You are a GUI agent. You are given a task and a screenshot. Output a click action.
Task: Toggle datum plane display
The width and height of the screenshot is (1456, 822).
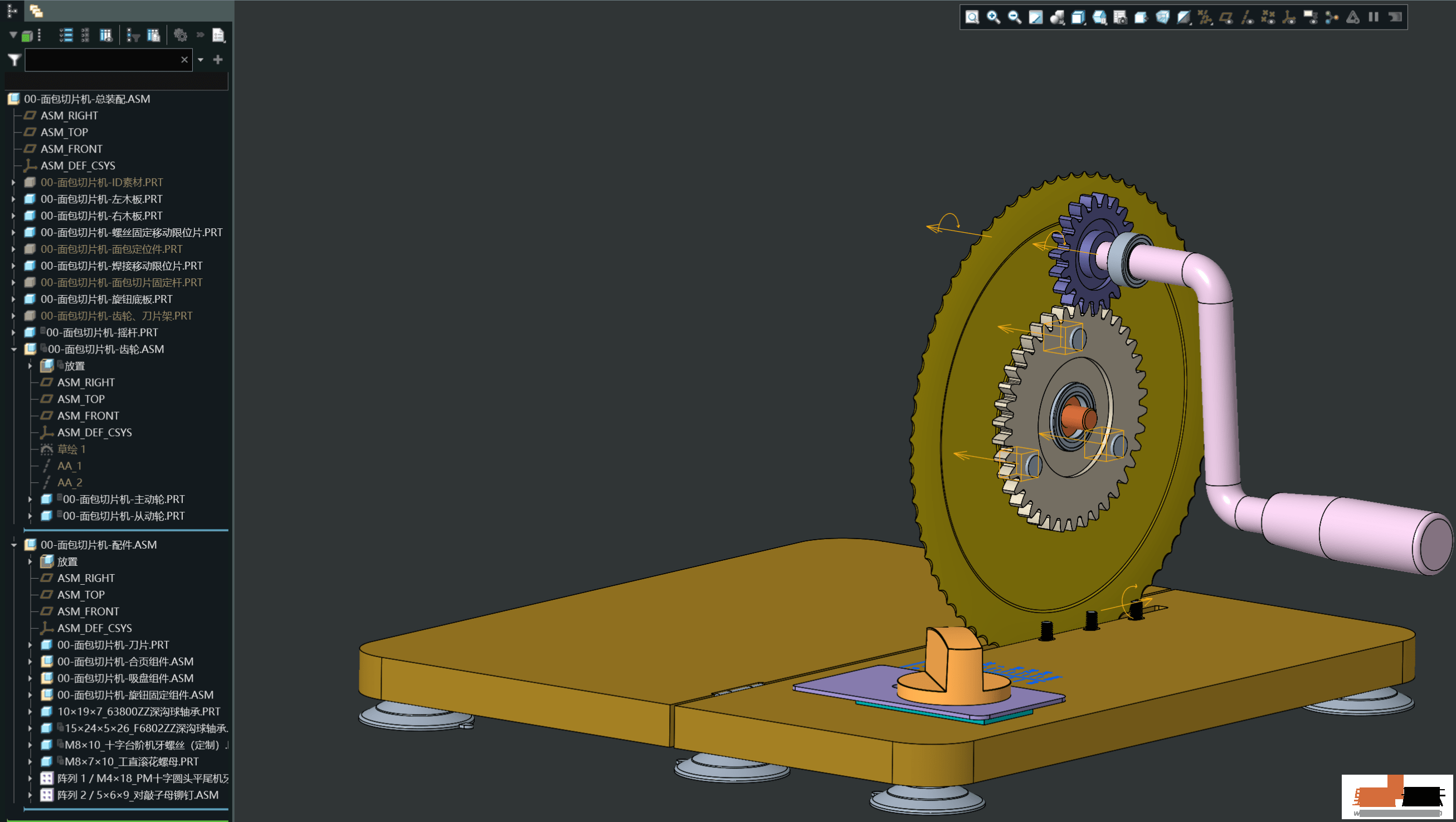click(x=1226, y=17)
